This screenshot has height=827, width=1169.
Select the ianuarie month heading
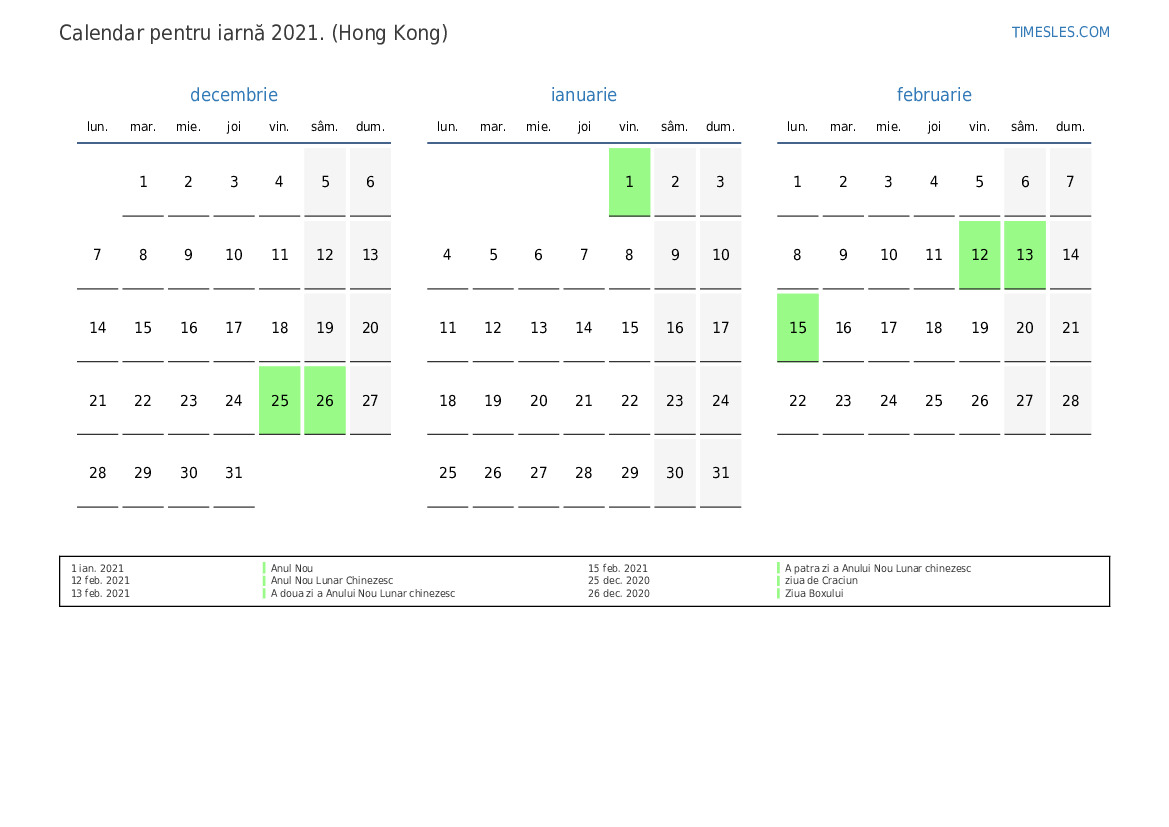point(584,95)
